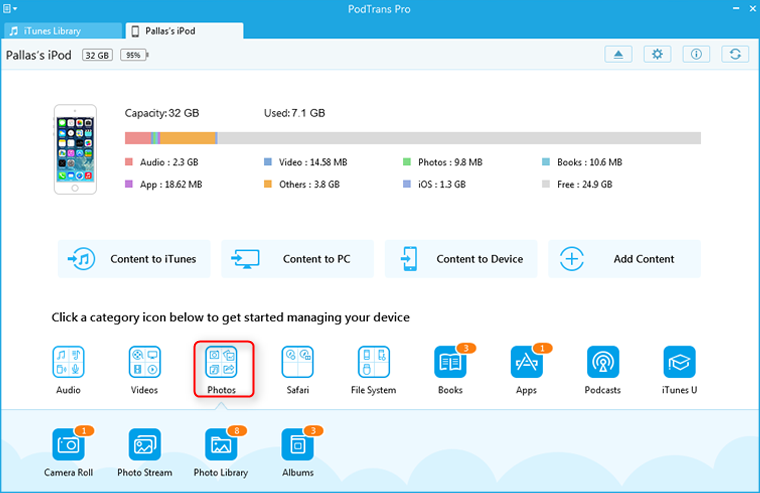
Task: Select the Photos category icon
Action: pos(221,362)
